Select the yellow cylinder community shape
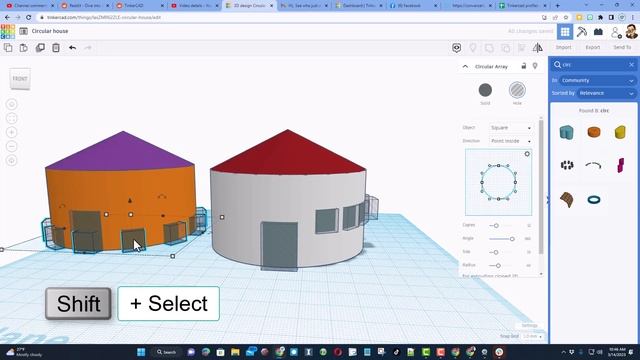640x360 pixels. pyautogui.click(x=620, y=132)
